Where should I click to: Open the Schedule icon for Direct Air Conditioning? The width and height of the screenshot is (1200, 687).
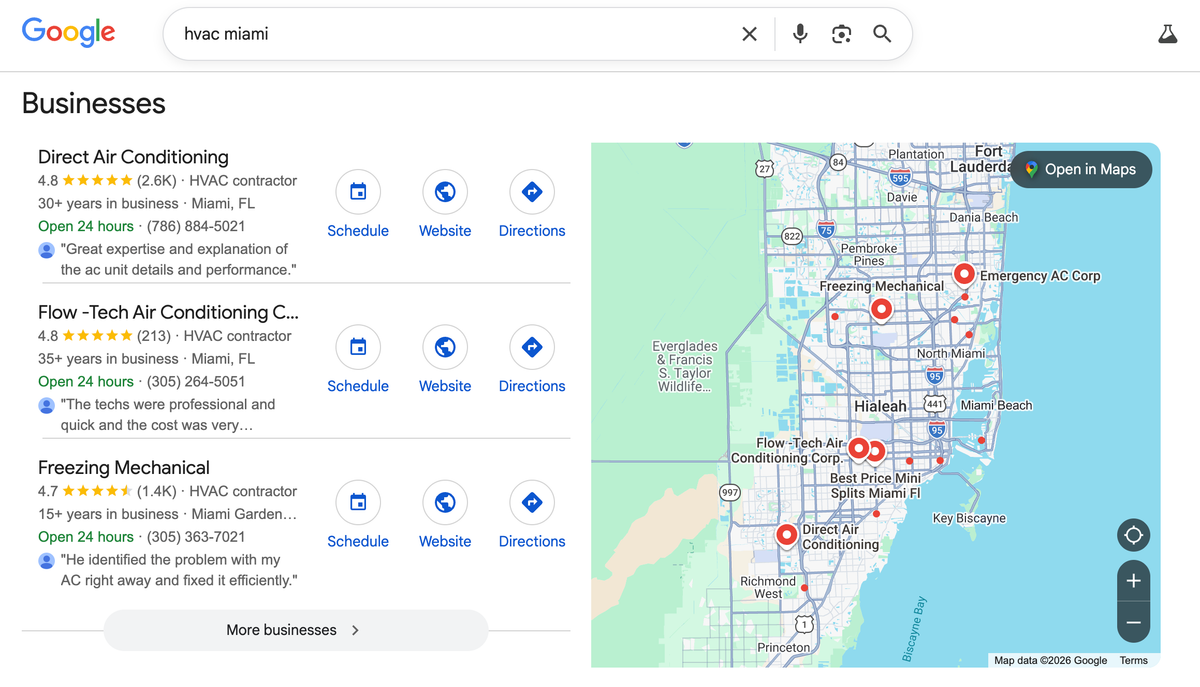coord(358,192)
